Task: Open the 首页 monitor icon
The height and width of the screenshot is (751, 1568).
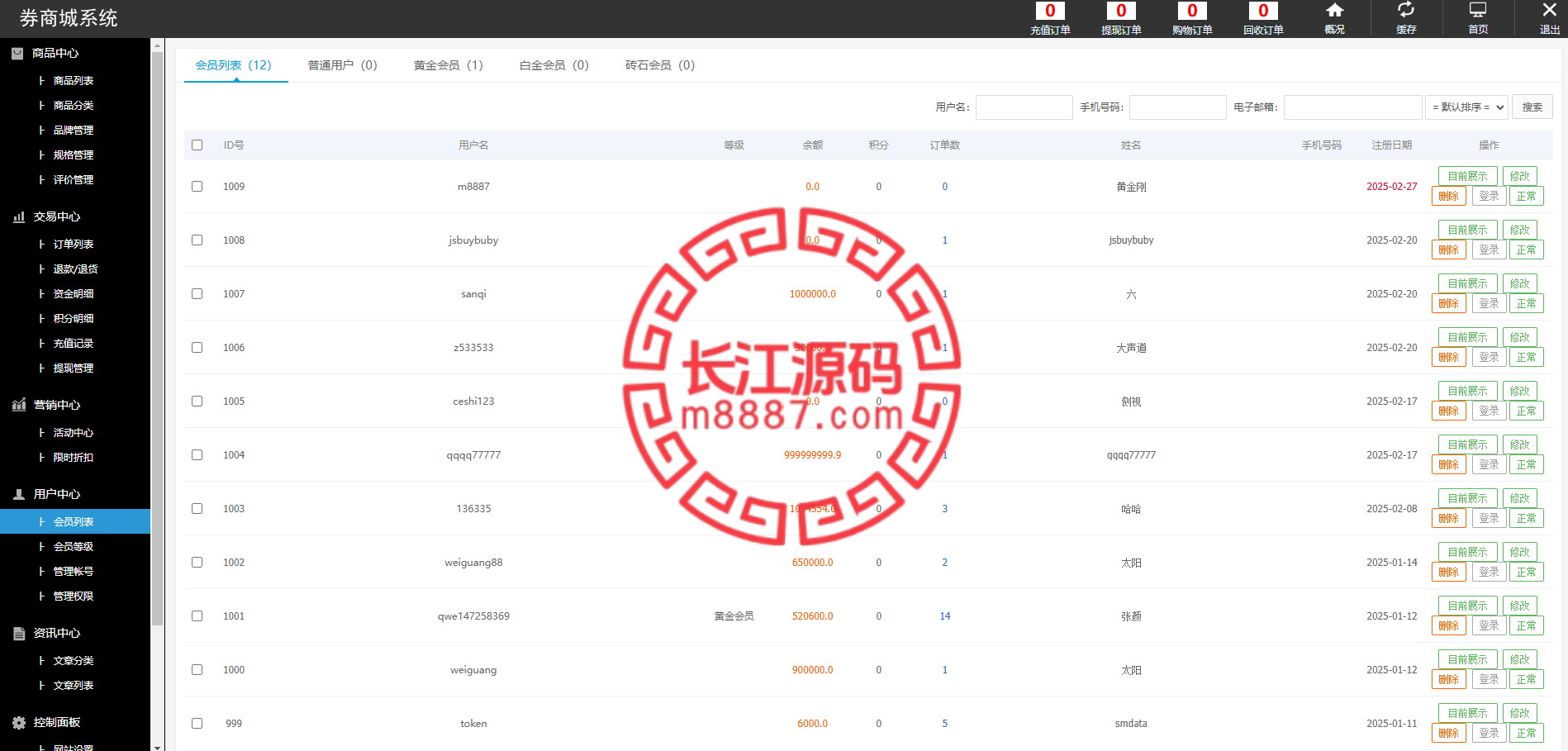Action: 1478,10
